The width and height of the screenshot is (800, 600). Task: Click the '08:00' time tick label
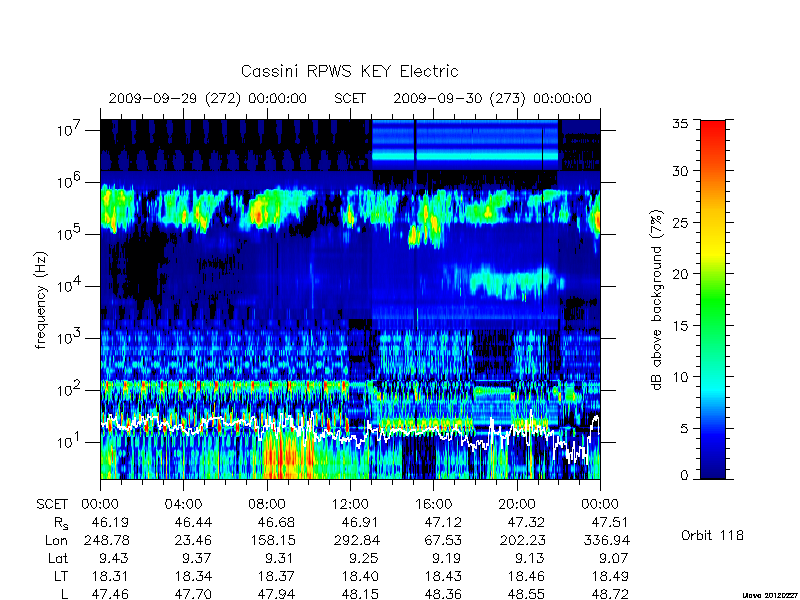pos(267,504)
